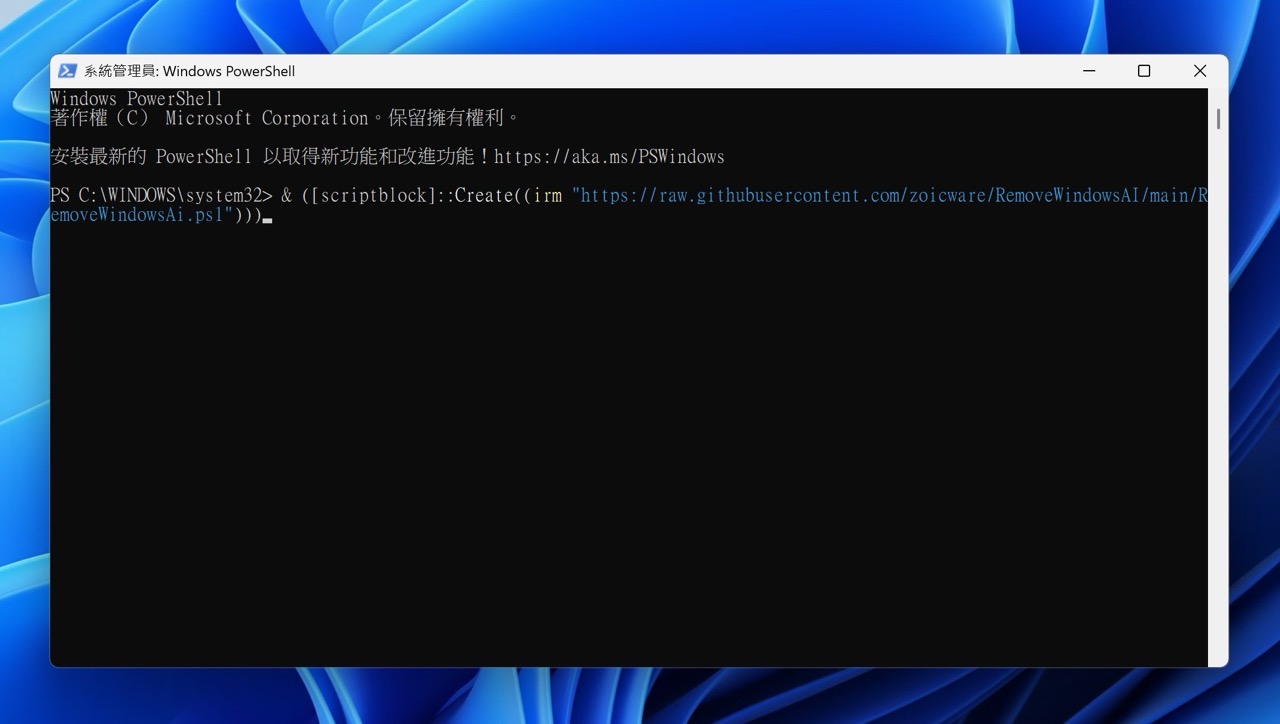Click the desktop wallpaper above the window
1280x724 pixels.
(x=640, y=25)
